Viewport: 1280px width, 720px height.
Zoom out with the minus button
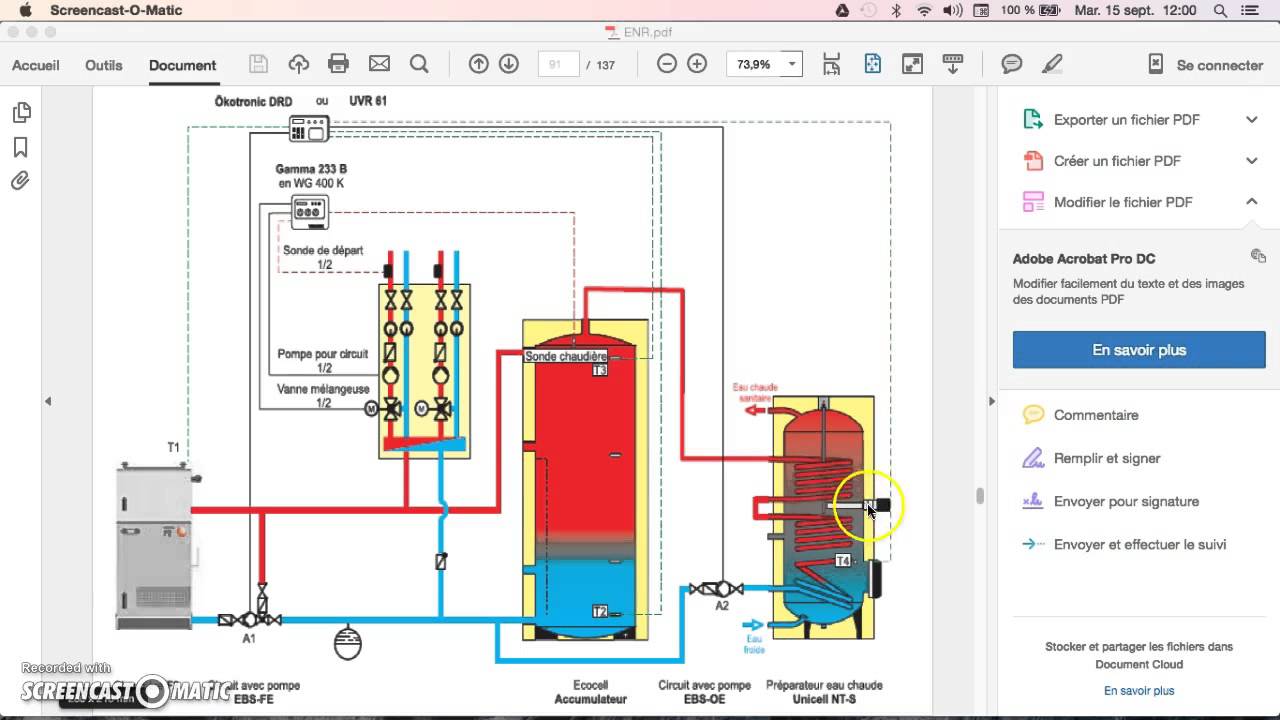667,64
